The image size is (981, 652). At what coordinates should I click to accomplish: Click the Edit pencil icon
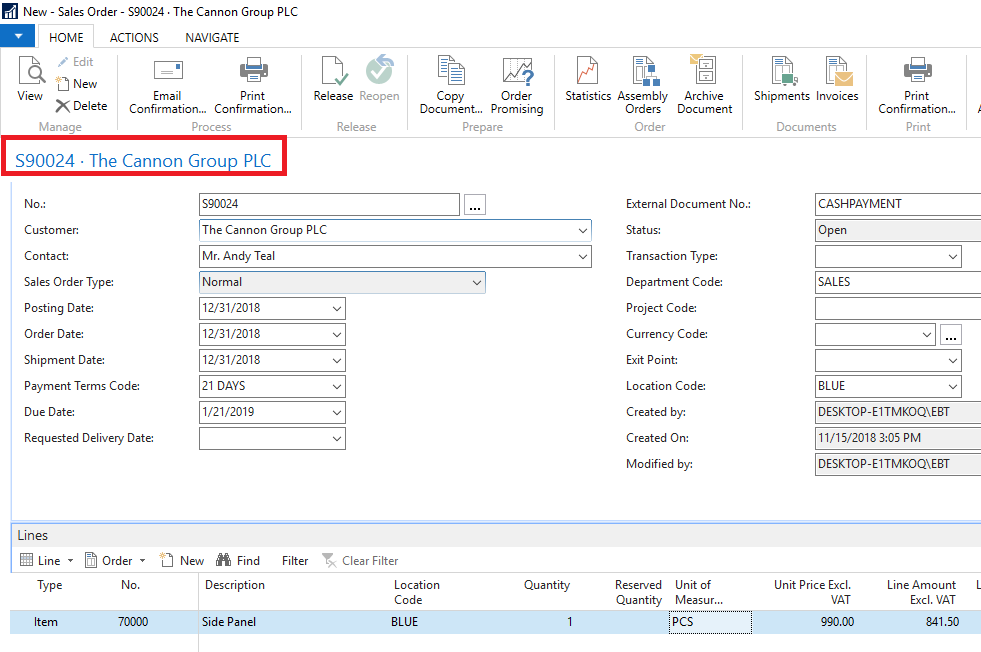tap(63, 62)
